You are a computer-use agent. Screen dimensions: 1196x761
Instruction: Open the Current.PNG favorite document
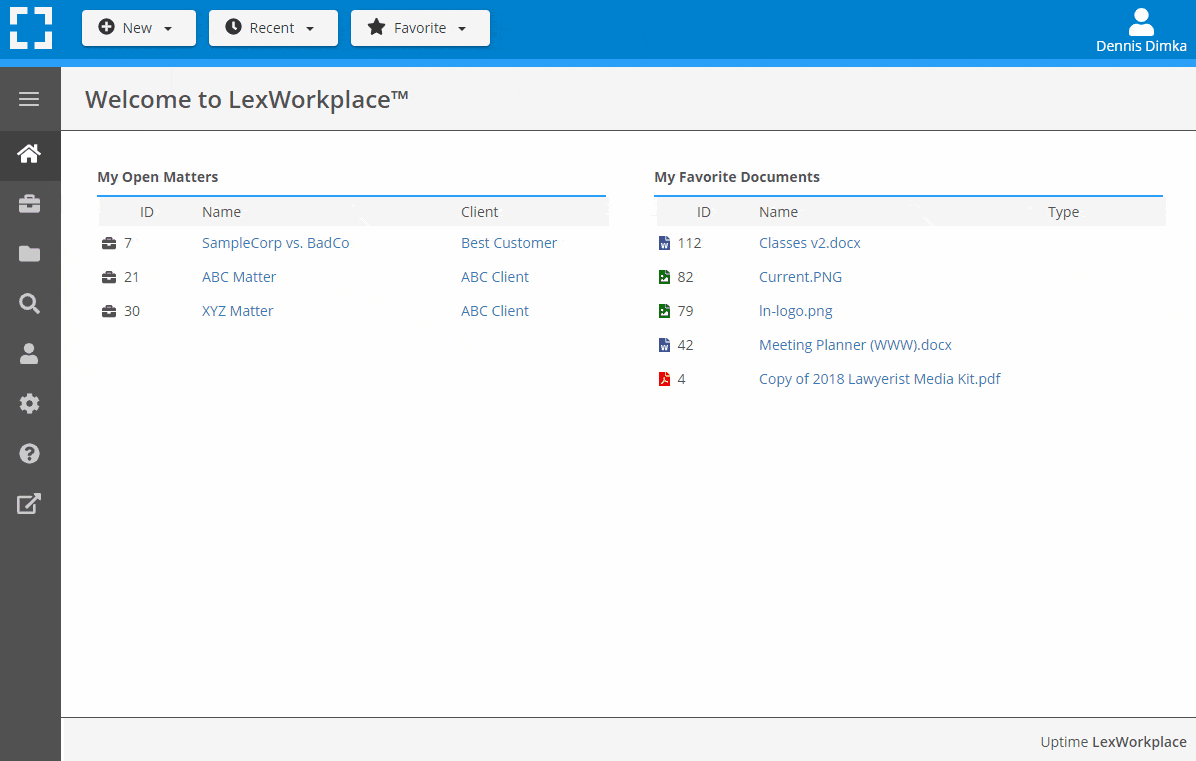click(800, 277)
